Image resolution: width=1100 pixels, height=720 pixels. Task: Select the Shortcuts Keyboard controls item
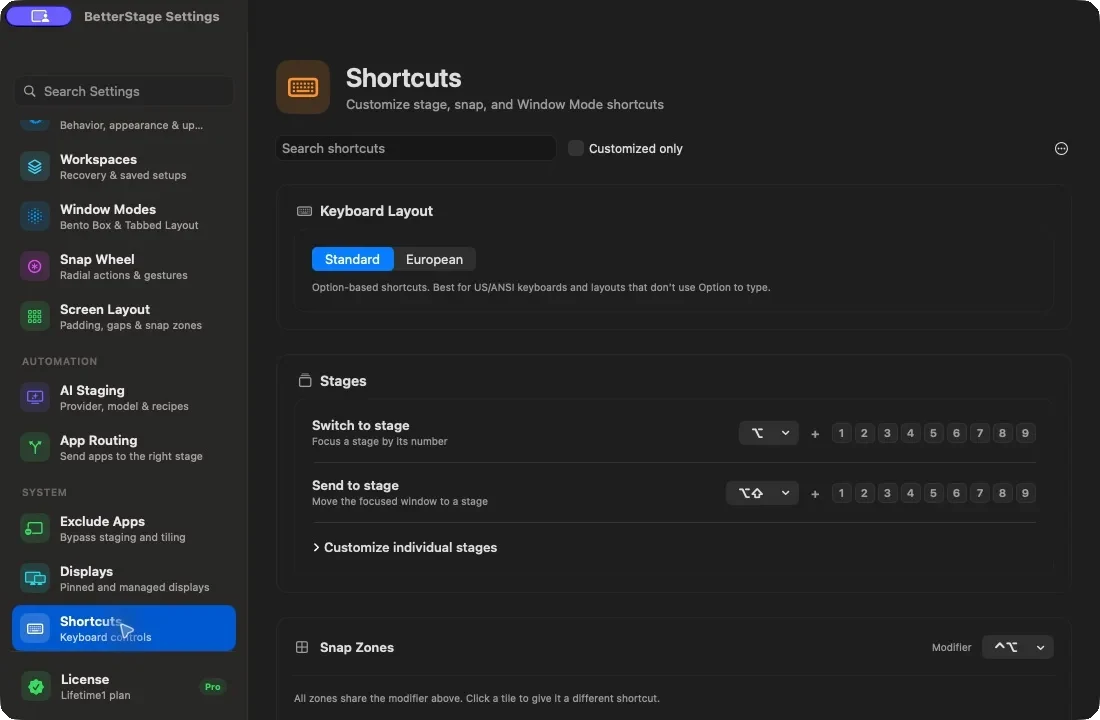click(x=123, y=628)
